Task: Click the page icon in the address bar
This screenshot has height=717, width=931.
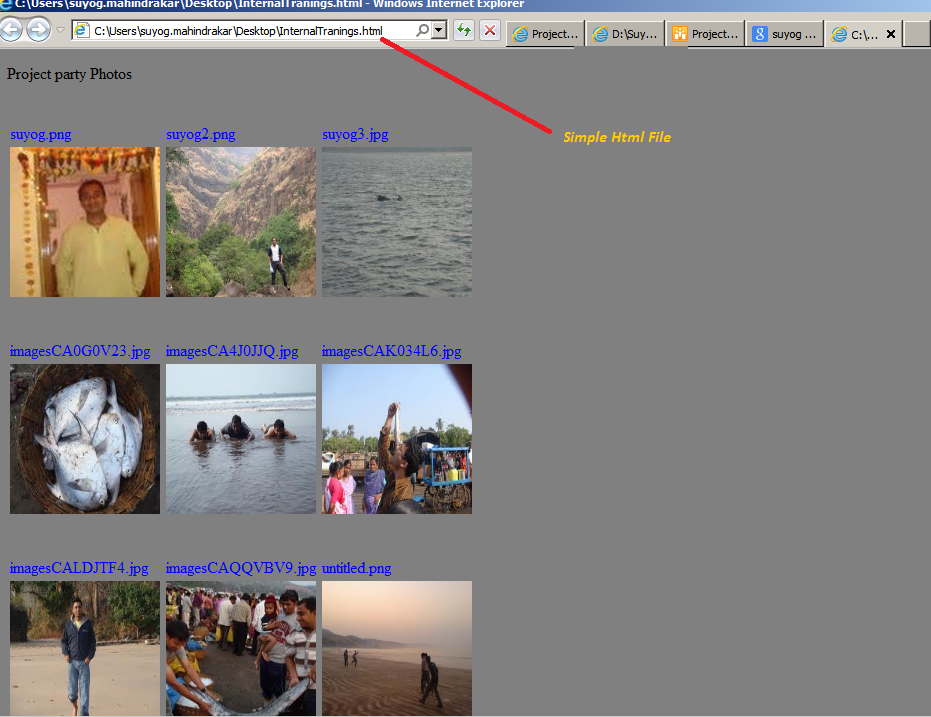Action: pyautogui.click(x=82, y=31)
